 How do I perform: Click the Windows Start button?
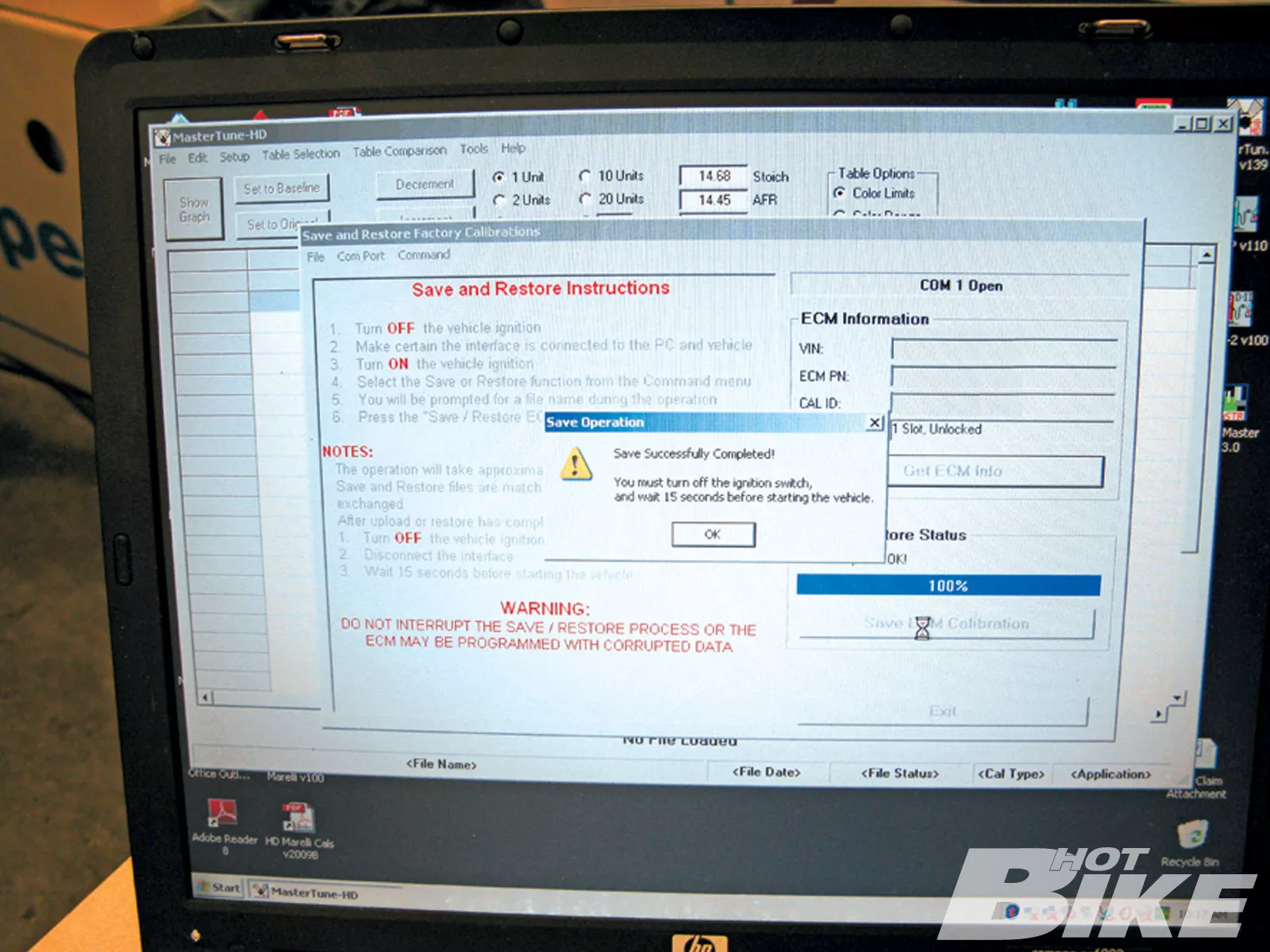(219, 889)
